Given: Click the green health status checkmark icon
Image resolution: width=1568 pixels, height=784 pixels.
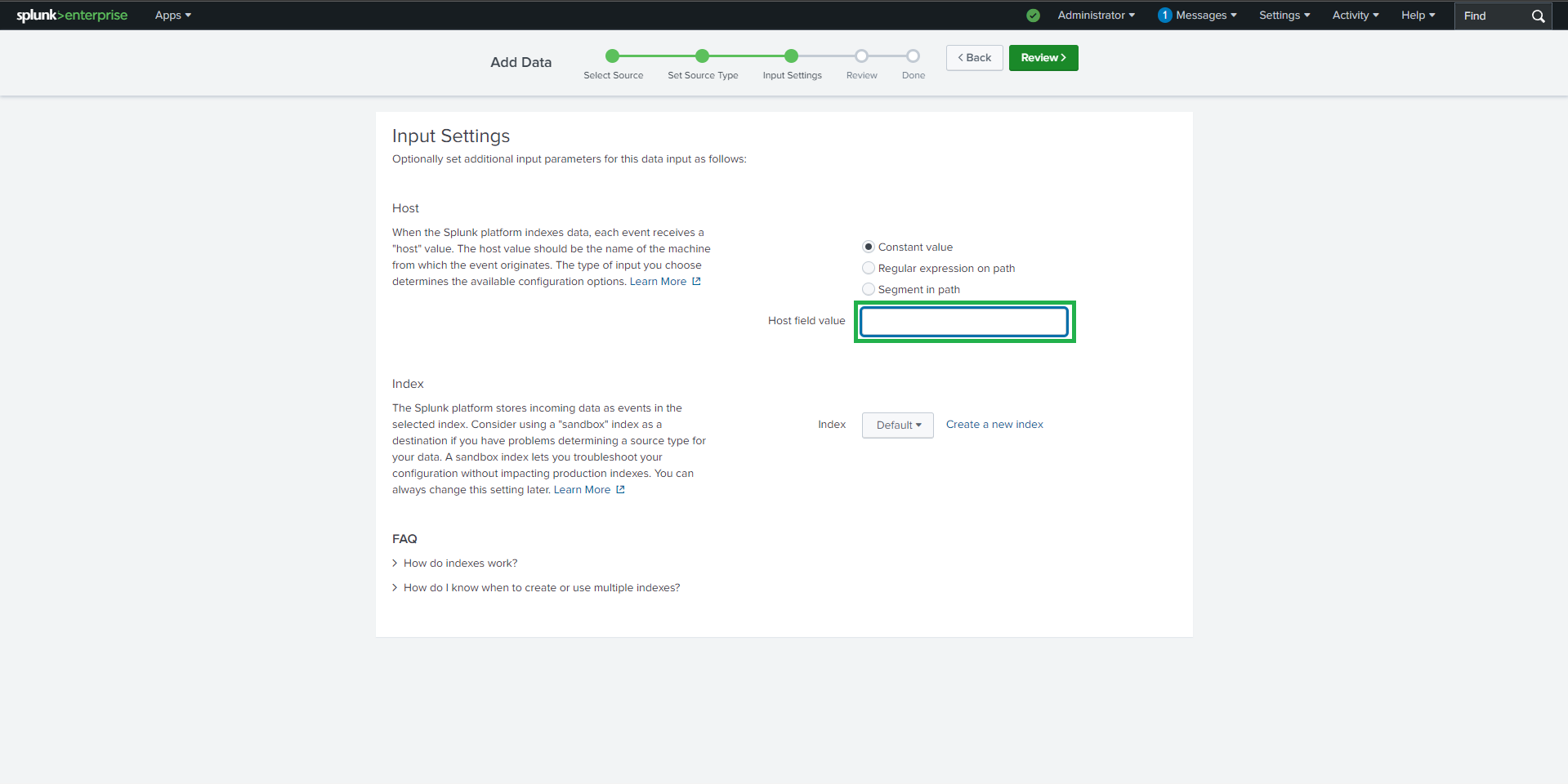Looking at the screenshot, I should coord(1033,16).
